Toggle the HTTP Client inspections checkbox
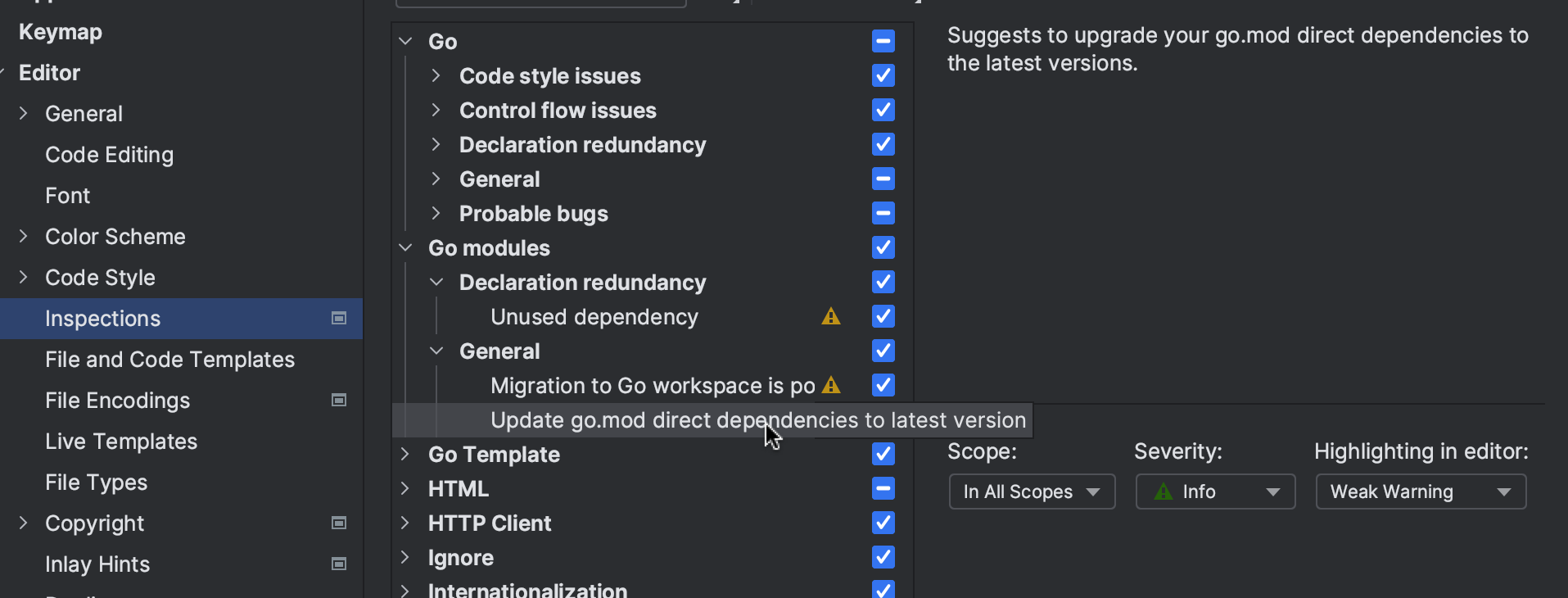This screenshot has width=1568, height=598. pyautogui.click(x=883, y=523)
